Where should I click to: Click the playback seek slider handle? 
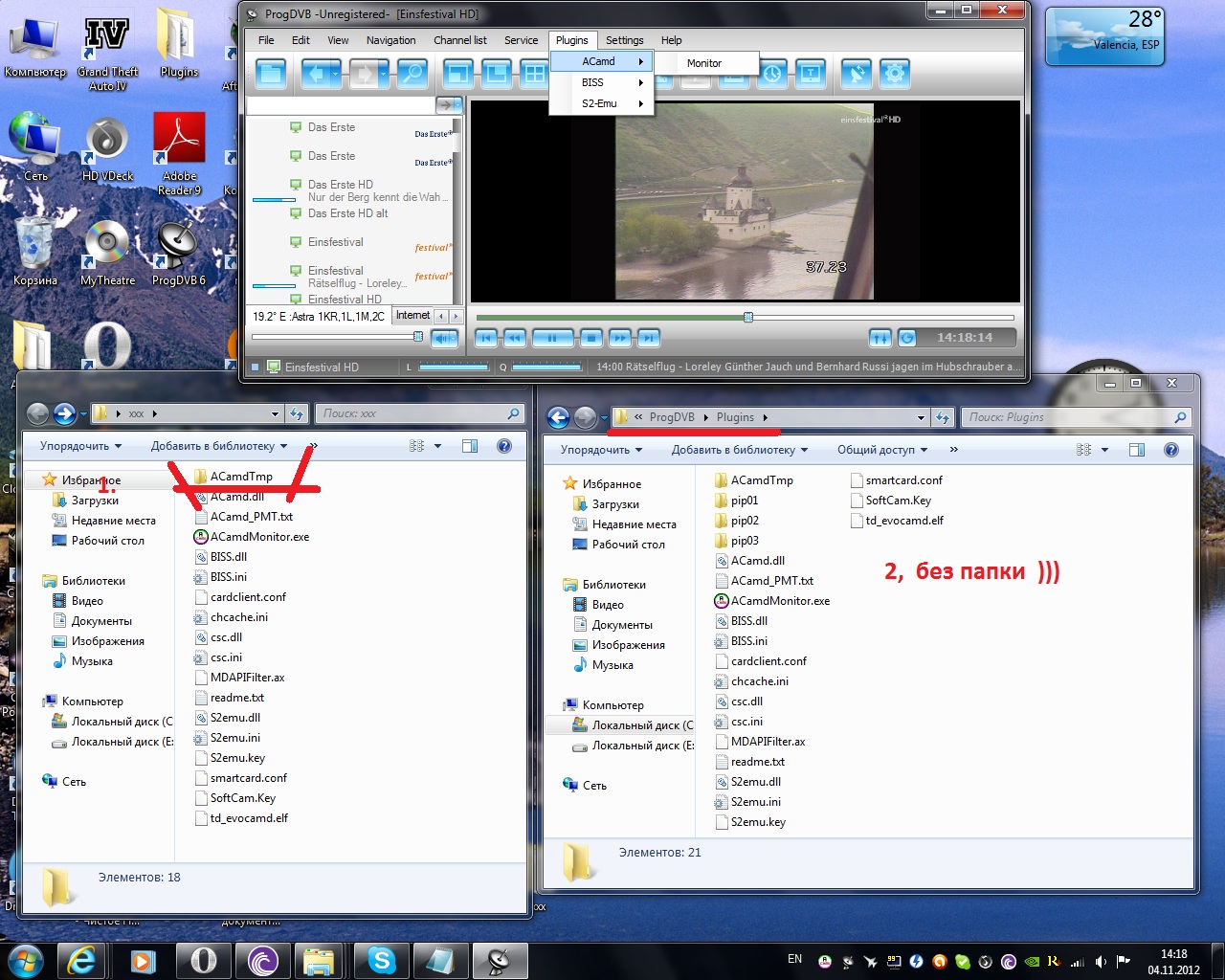pos(748,317)
